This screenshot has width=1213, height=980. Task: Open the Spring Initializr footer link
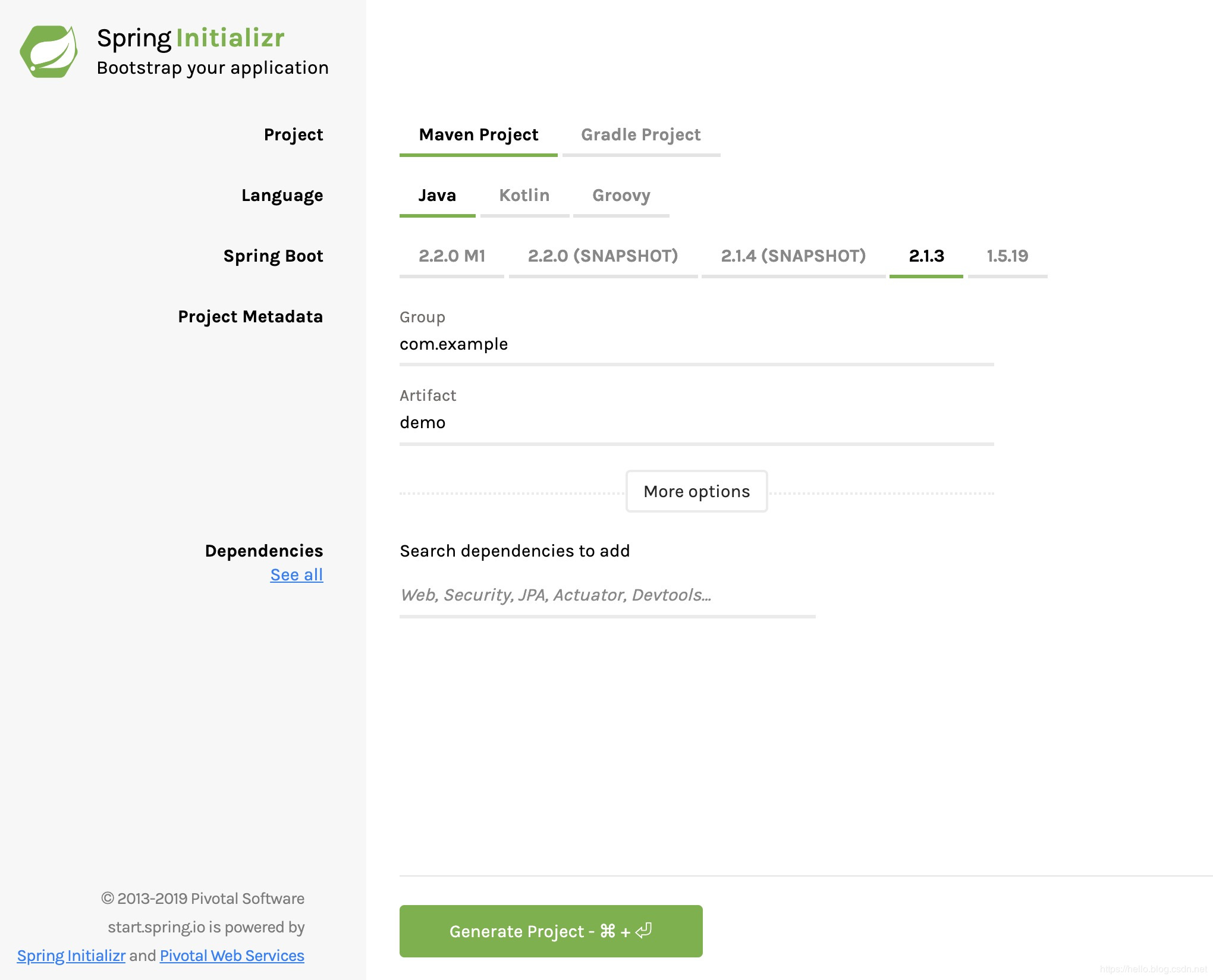71,956
